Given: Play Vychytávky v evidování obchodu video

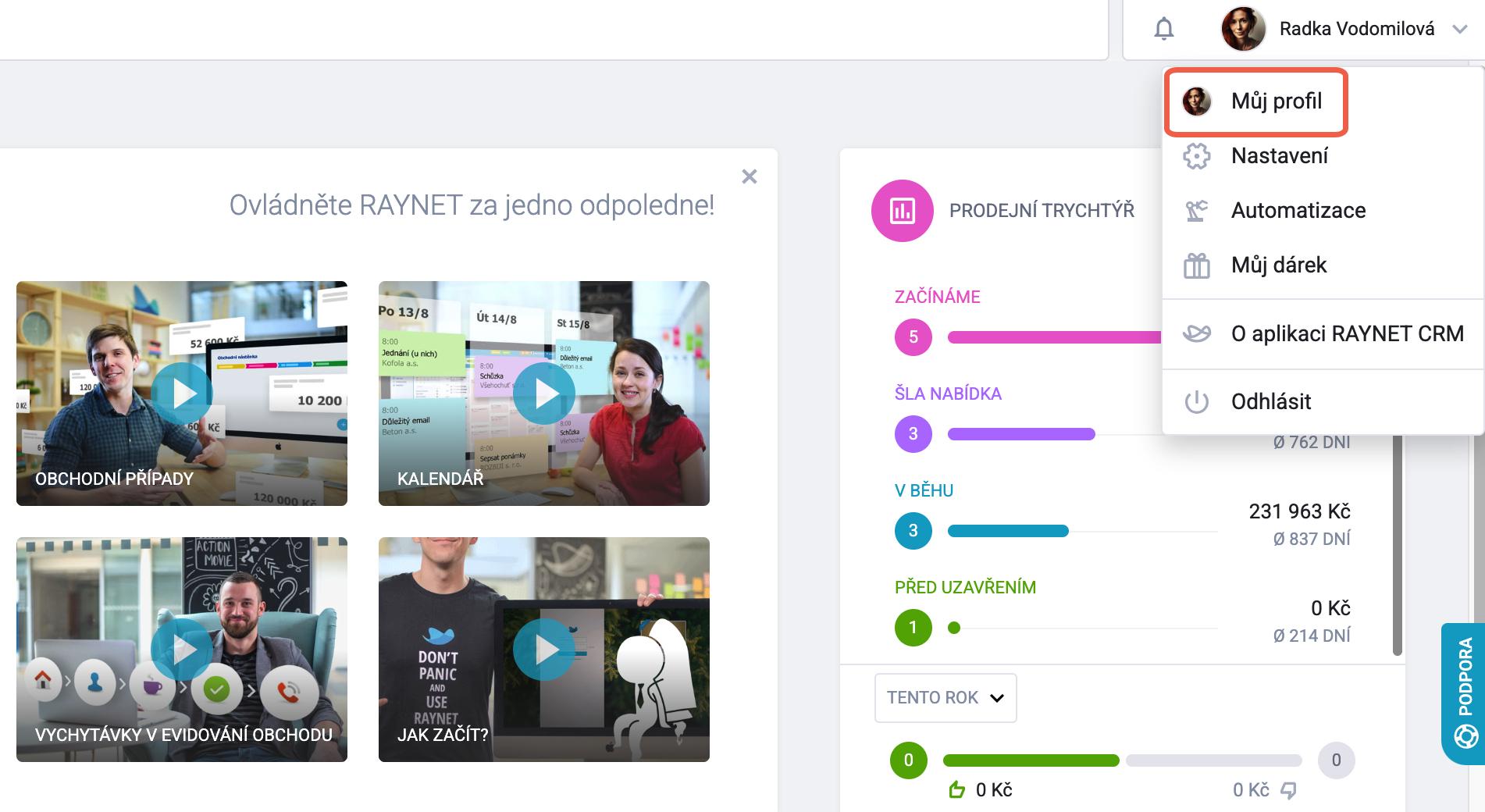Looking at the screenshot, I should [182, 650].
